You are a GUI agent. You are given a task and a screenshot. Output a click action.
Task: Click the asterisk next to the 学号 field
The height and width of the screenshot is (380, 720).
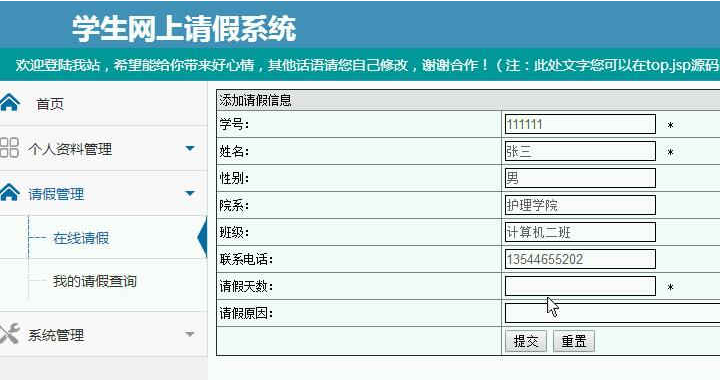(670, 125)
